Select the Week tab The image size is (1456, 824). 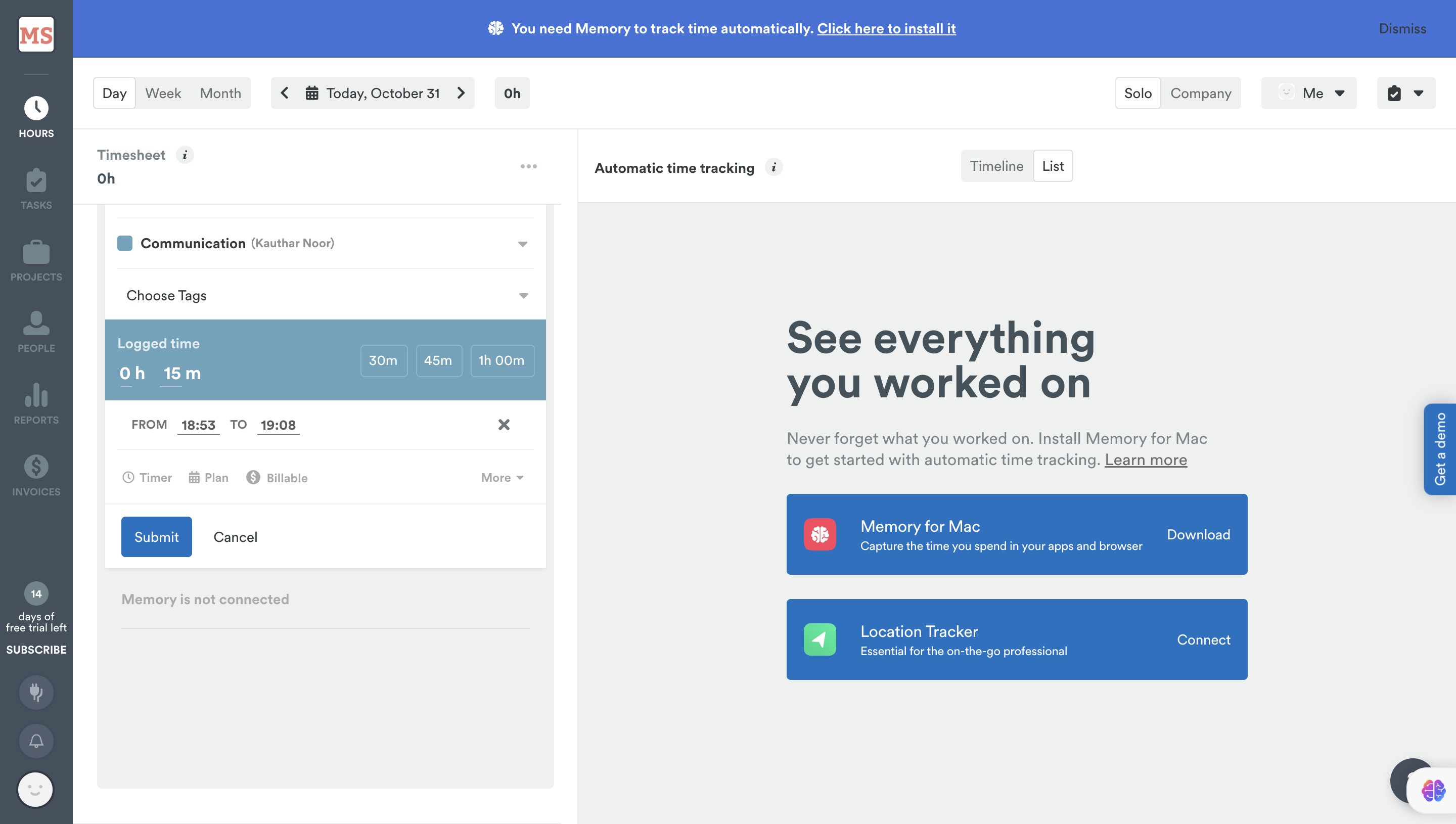pos(163,93)
